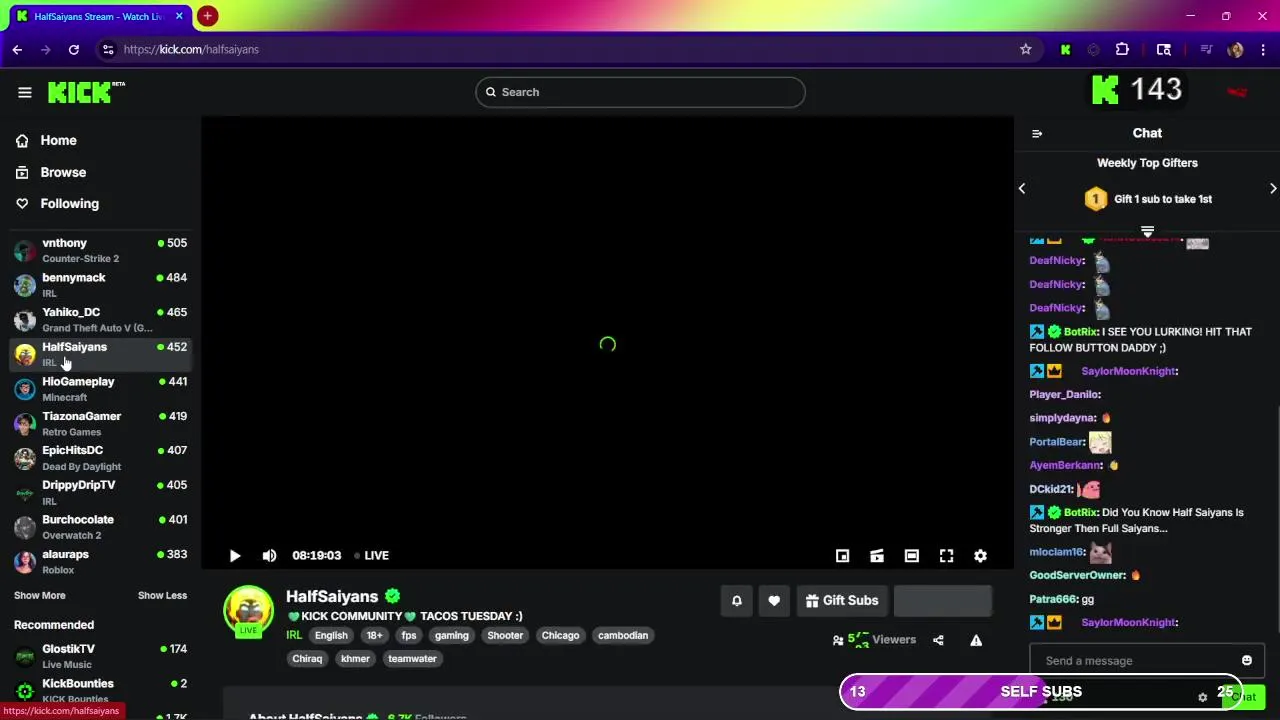Image resolution: width=1280 pixels, height=720 pixels.
Task: Select the fps tag
Action: (409, 636)
